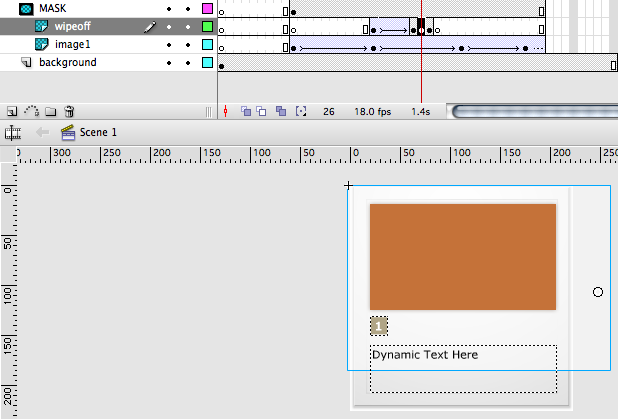Click the last keyframe dot on image1 layer

(525, 48)
